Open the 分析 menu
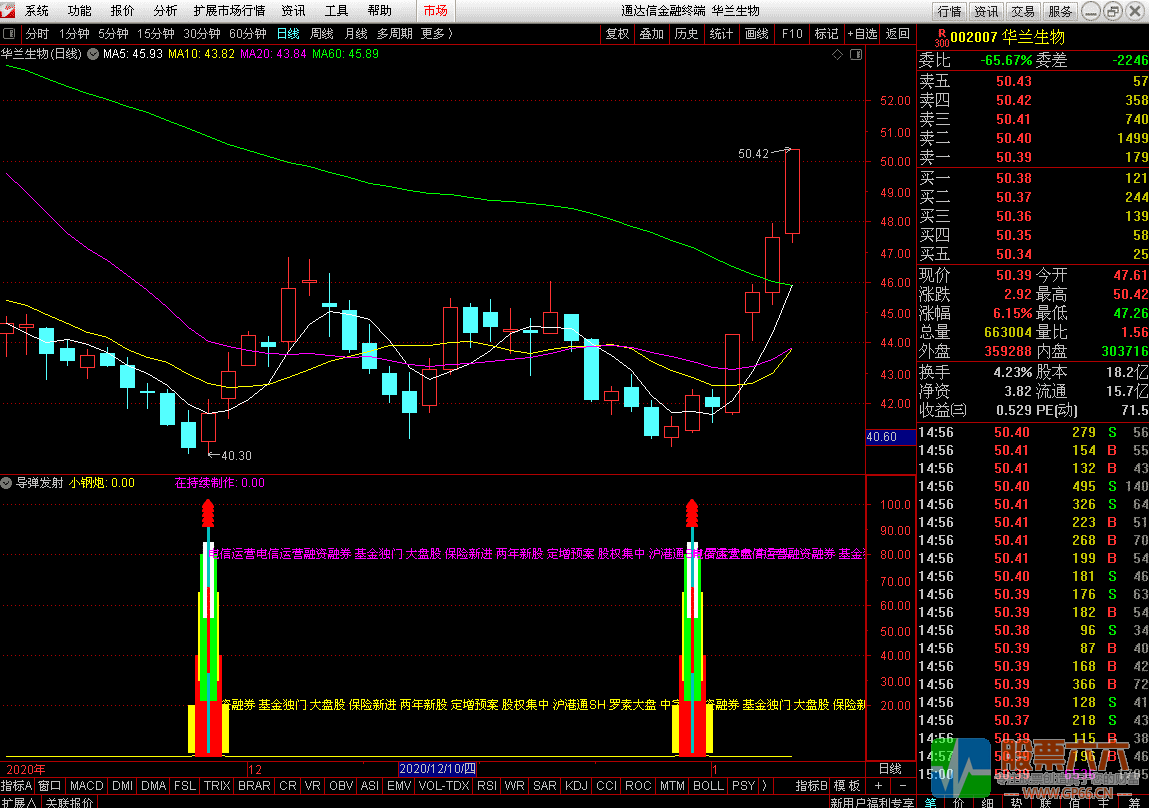The height and width of the screenshot is (808, 1149). click(165, 11)
